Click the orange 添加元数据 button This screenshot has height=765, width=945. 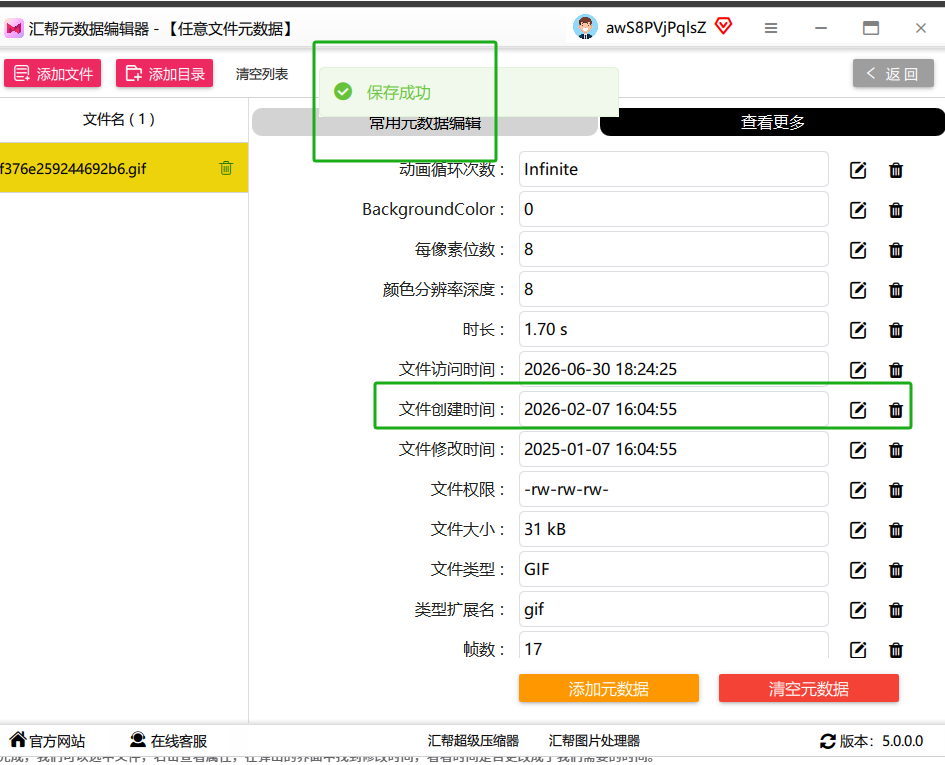(609, 688)
